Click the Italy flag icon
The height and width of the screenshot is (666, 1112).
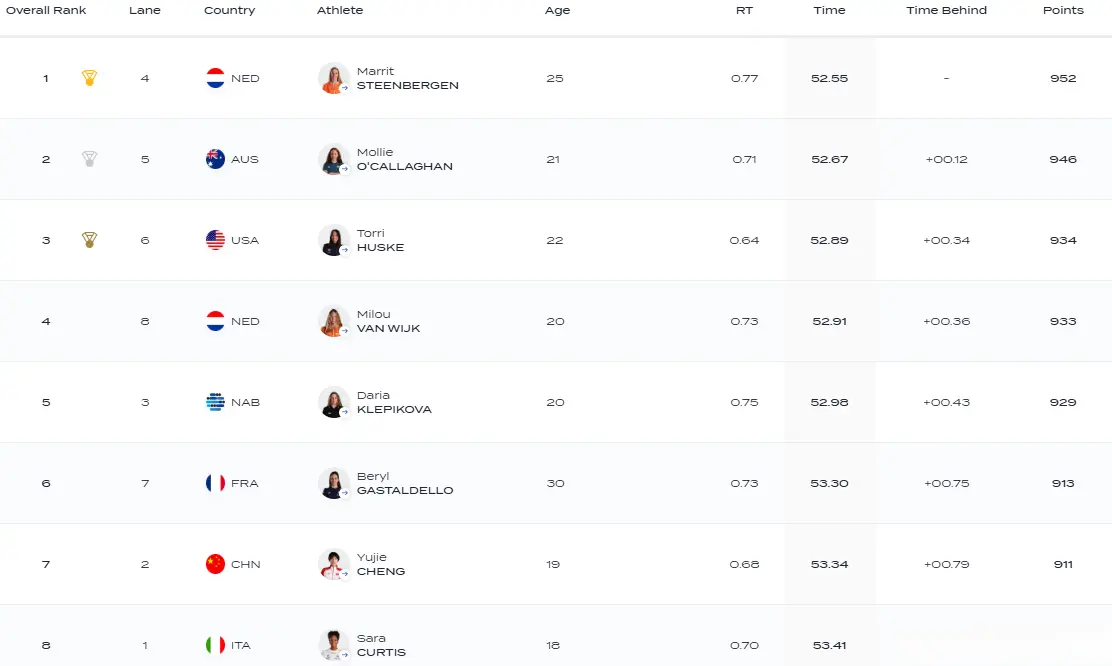pos(215,645)
